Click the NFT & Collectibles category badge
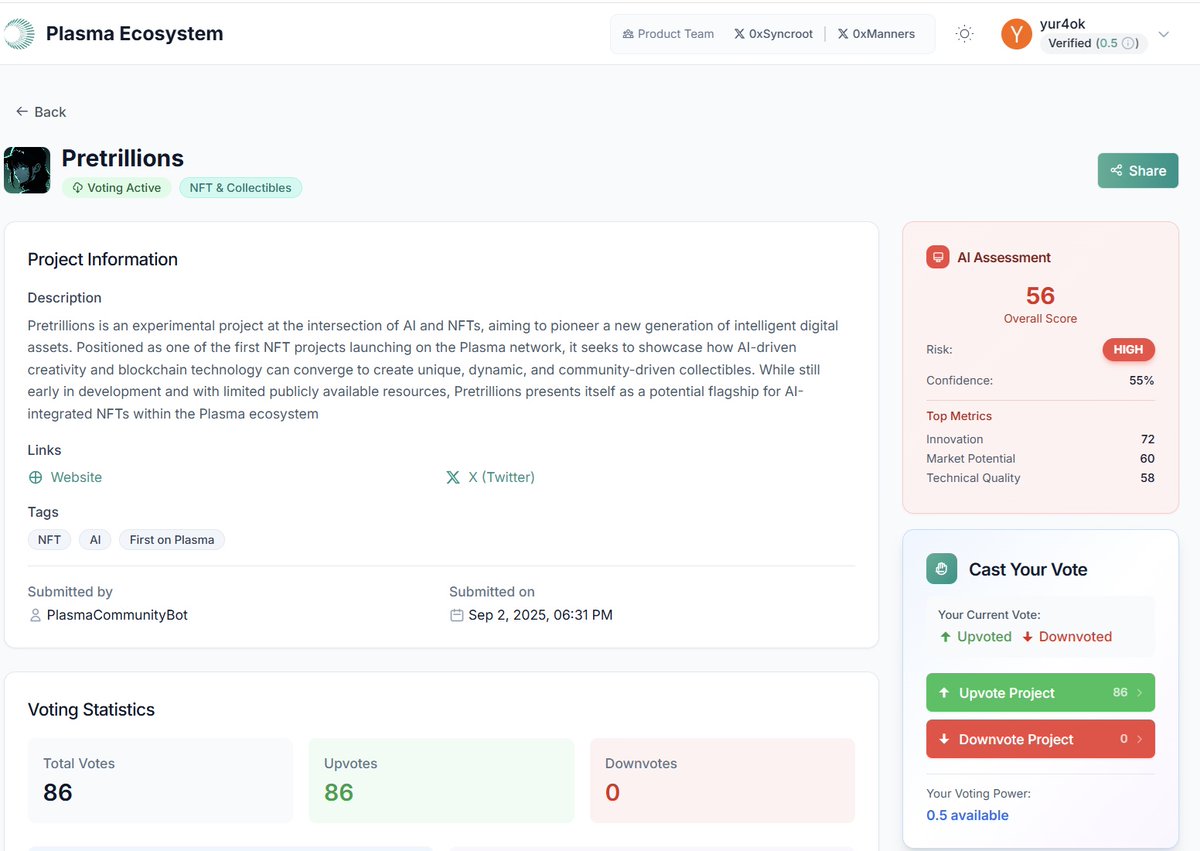Image resolution: width=1200 pixels, height=851 pixels. [x=240, y=188]
